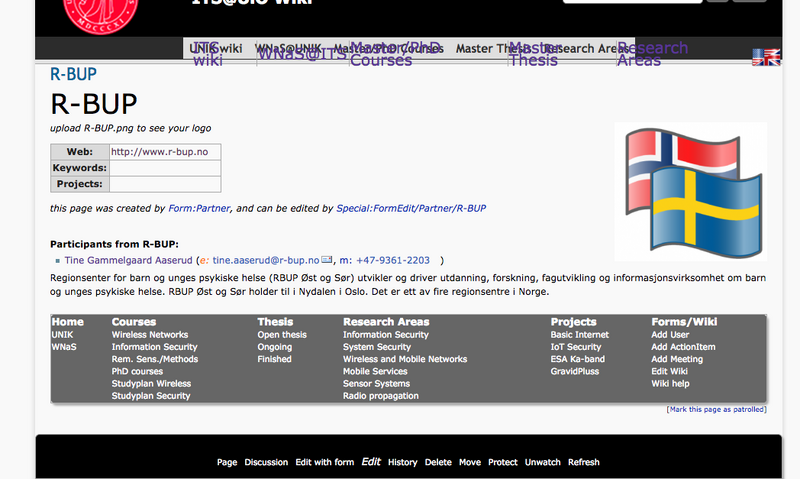
Task: Switch language via UK/US flag icon
Action: point(766,57)
